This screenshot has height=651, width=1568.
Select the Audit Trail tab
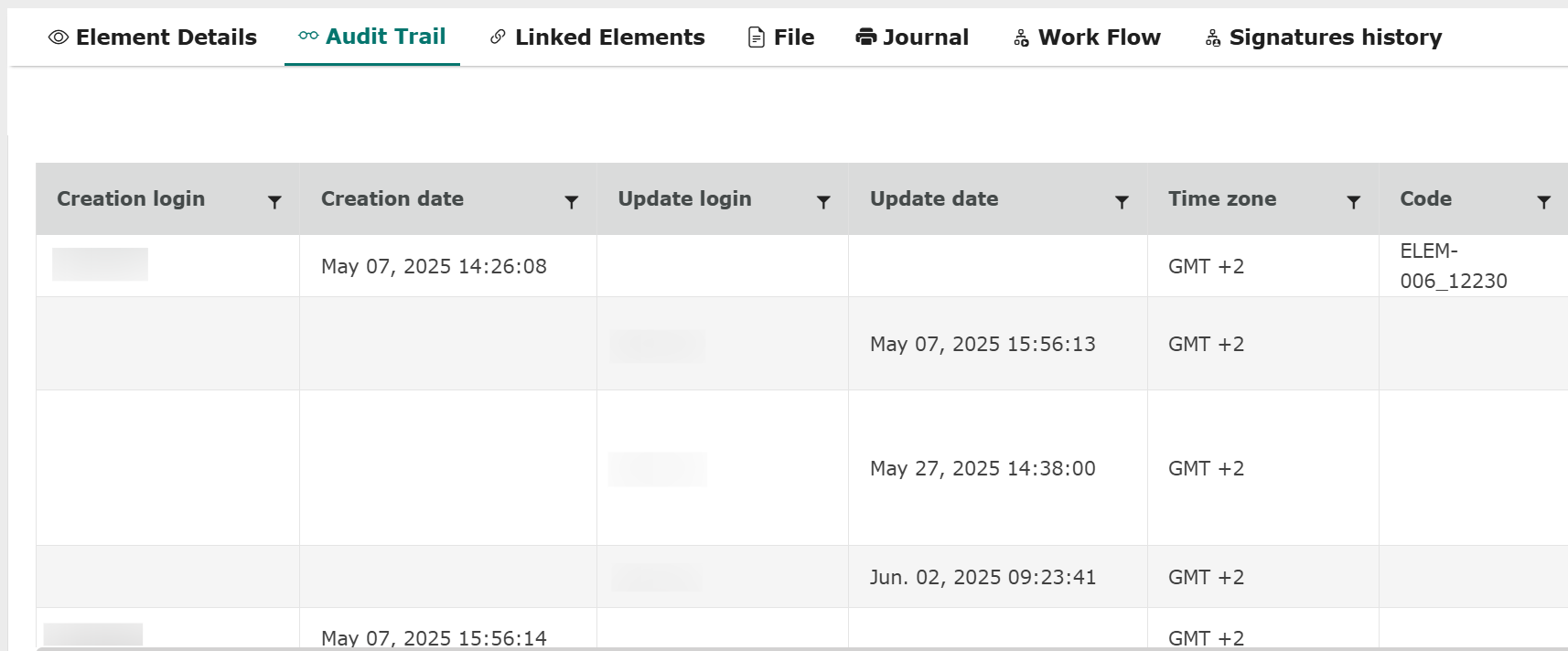pos(385,37)
